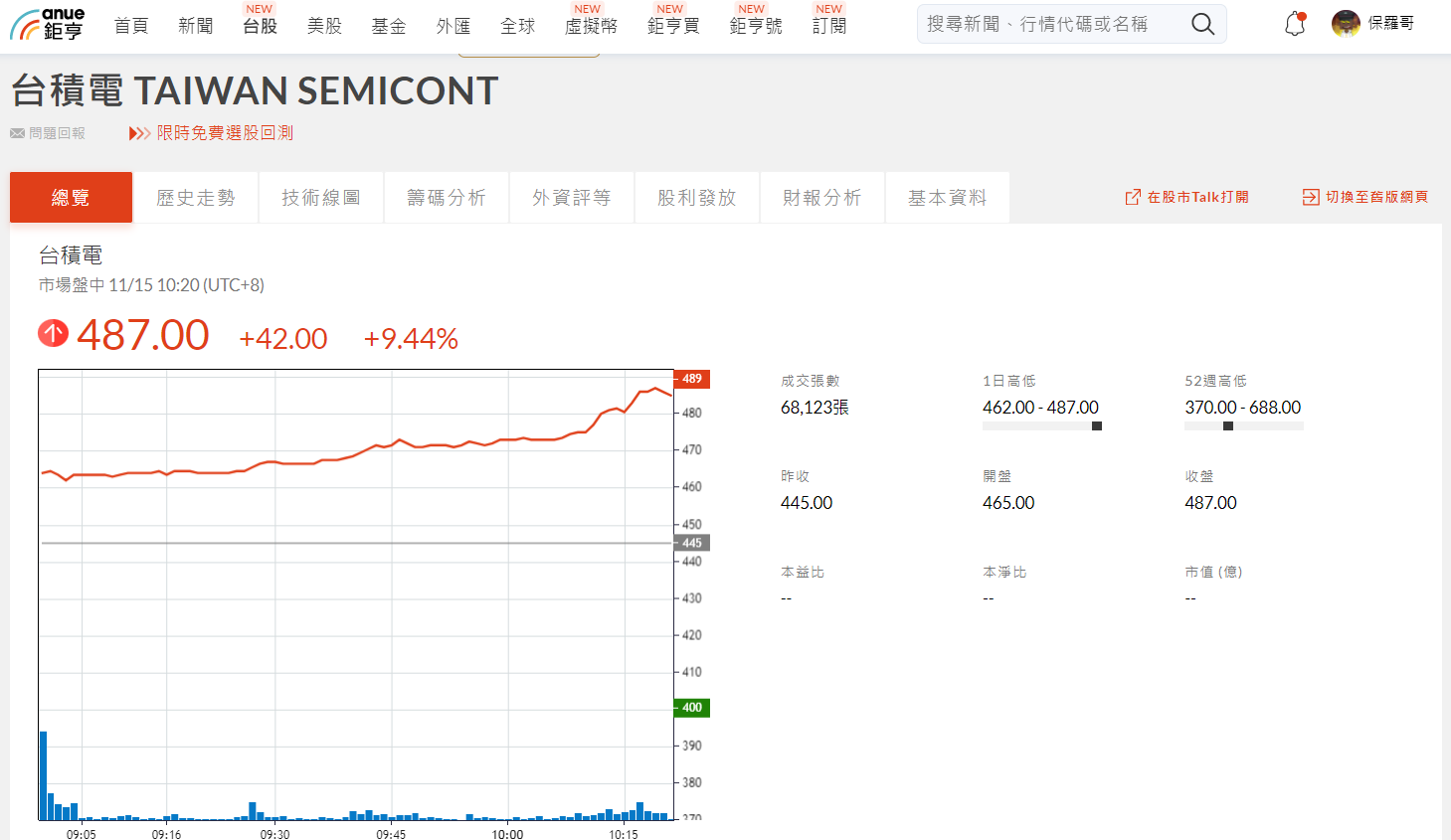Click the 52週高低 range indicator bar

tap(1243, 426)
